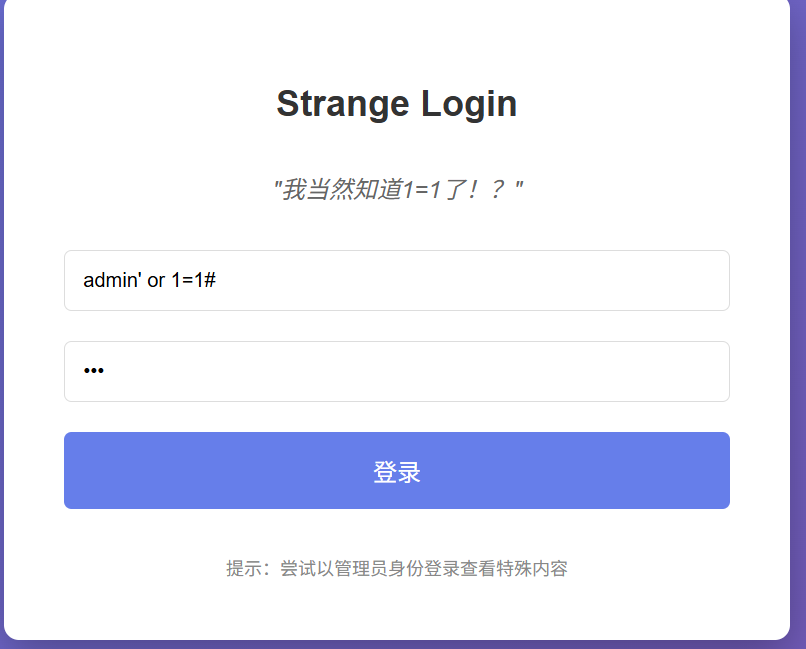Click the hint text about 管理员身份登录

(x=397, y=569)
